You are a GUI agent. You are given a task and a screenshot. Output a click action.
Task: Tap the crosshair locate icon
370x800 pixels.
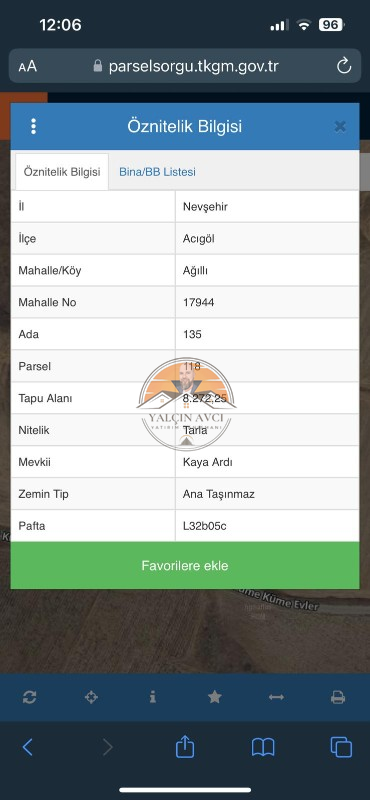91,697
